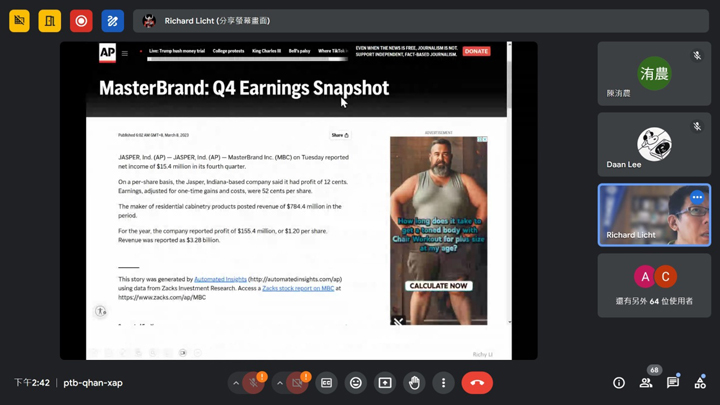
Task: Open the King Charles III nav link
Action: coord(266,51)
